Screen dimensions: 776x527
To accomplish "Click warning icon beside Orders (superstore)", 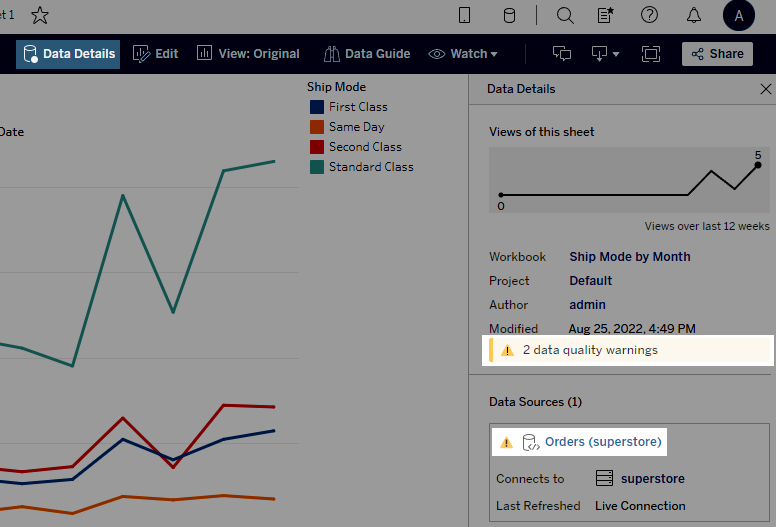I will (x=506, y=442).
